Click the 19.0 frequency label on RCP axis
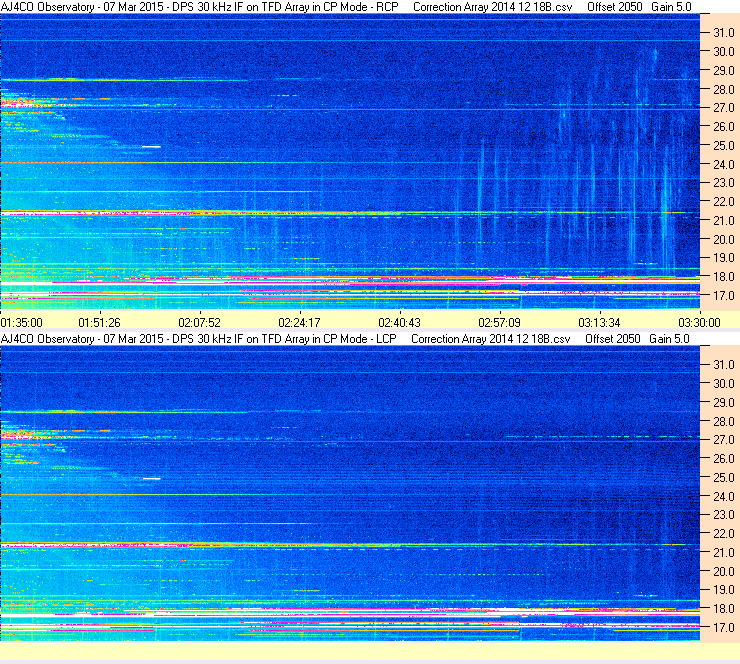This screenshot has height=664, width=740. 724,258
